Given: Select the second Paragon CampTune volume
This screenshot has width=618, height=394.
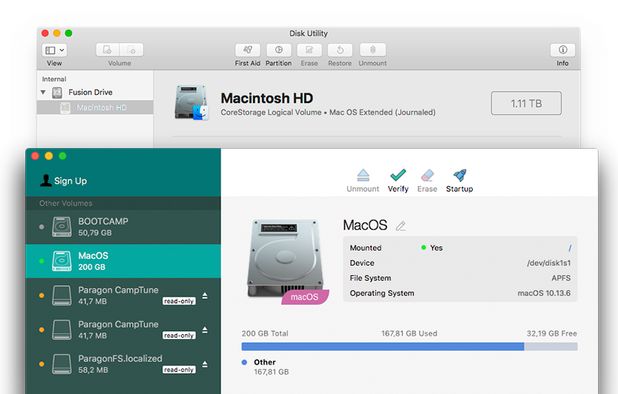Looking at the screenshot, I should [123, 330].
